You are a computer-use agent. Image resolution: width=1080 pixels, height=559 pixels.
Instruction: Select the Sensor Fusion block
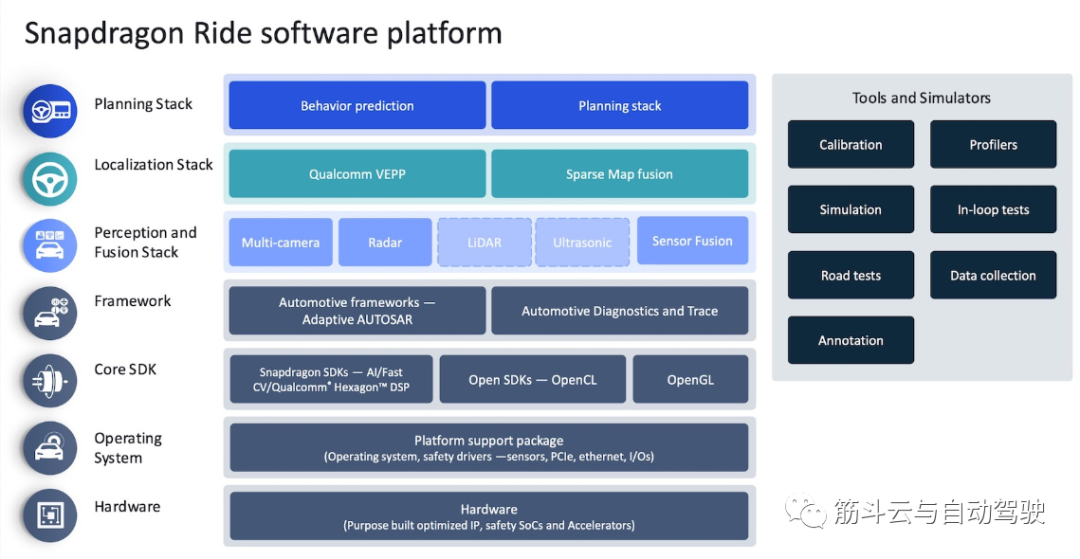click(x=692, y=241)
